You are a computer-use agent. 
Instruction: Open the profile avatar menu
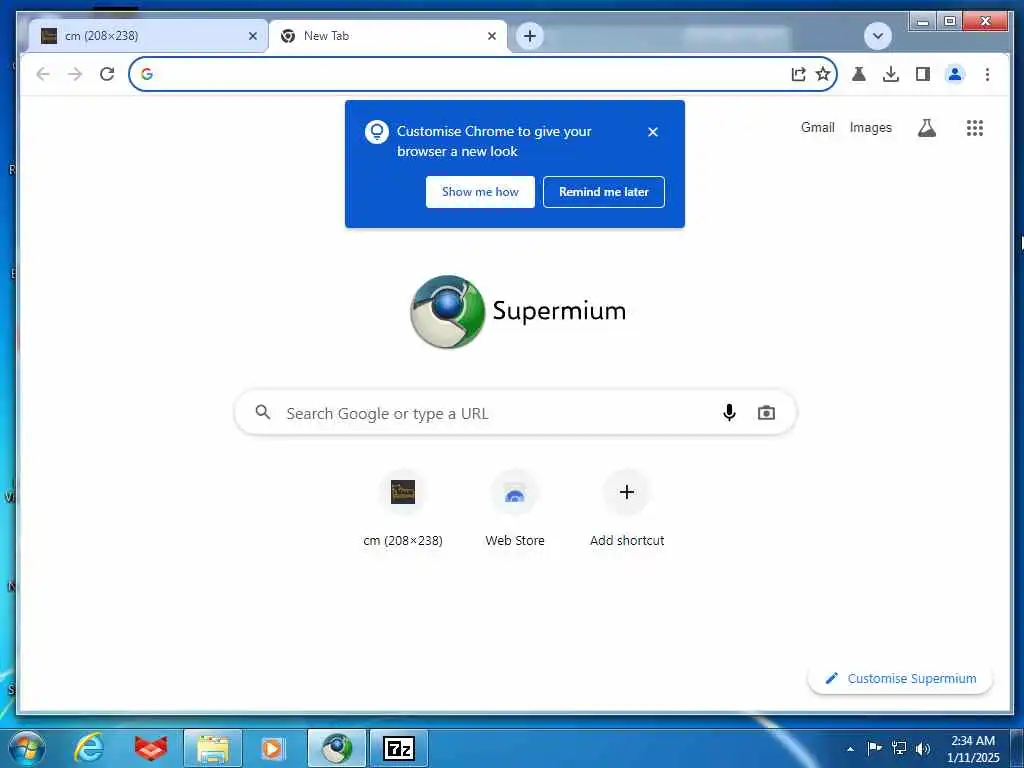(955, 74)
